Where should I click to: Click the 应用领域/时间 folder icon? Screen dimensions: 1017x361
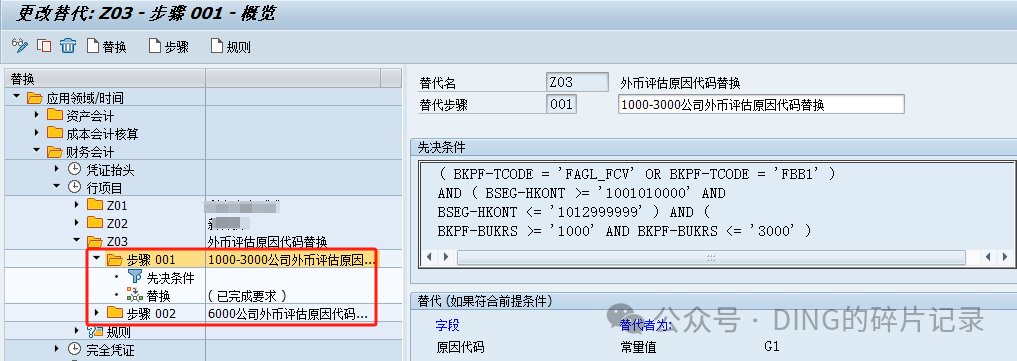[x=34, y=98]
